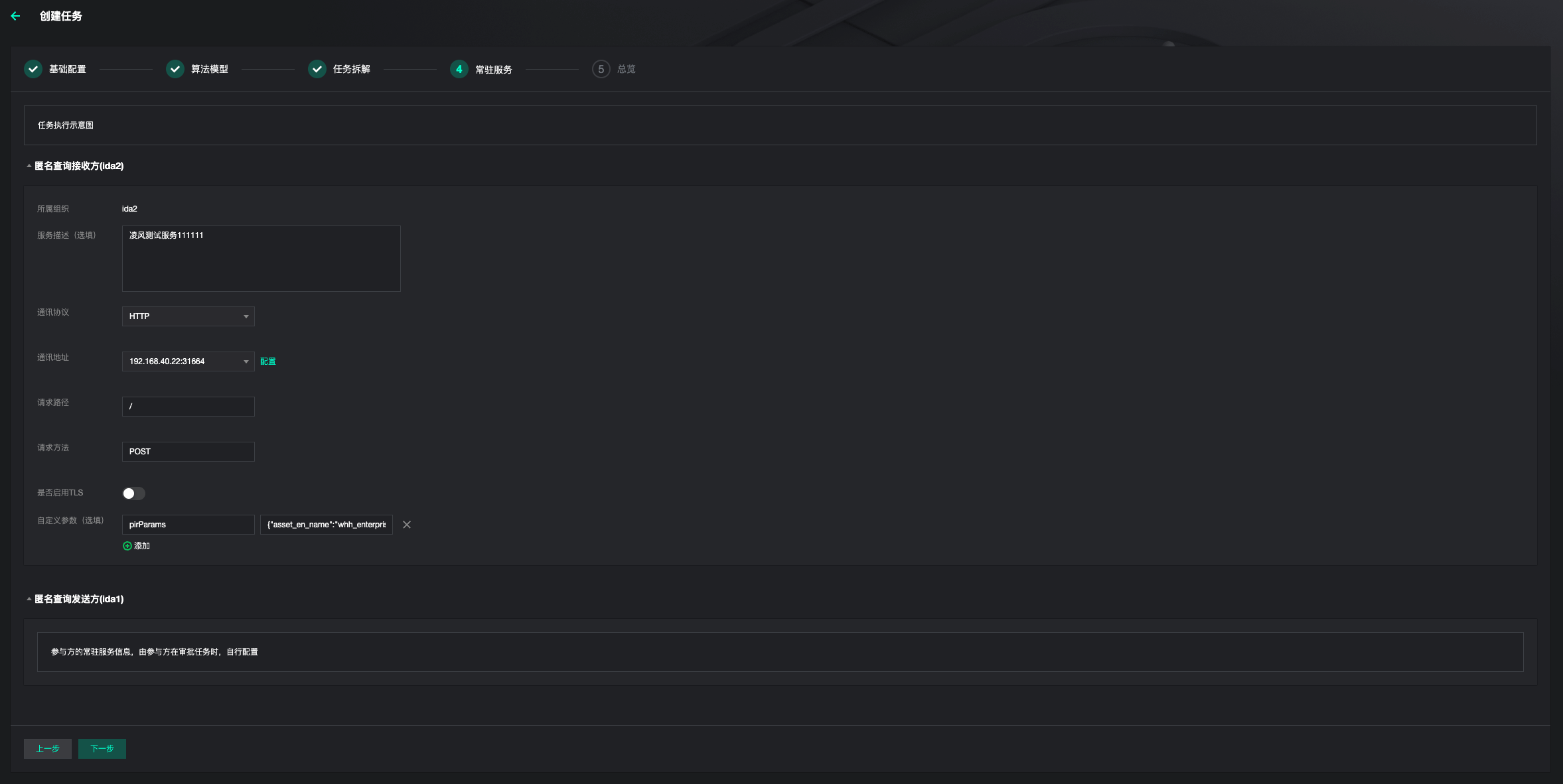Open the 通讯协议 HTTP dropdown
Viewport: 1563px width, 784px height.
click(x=188, y=316)
